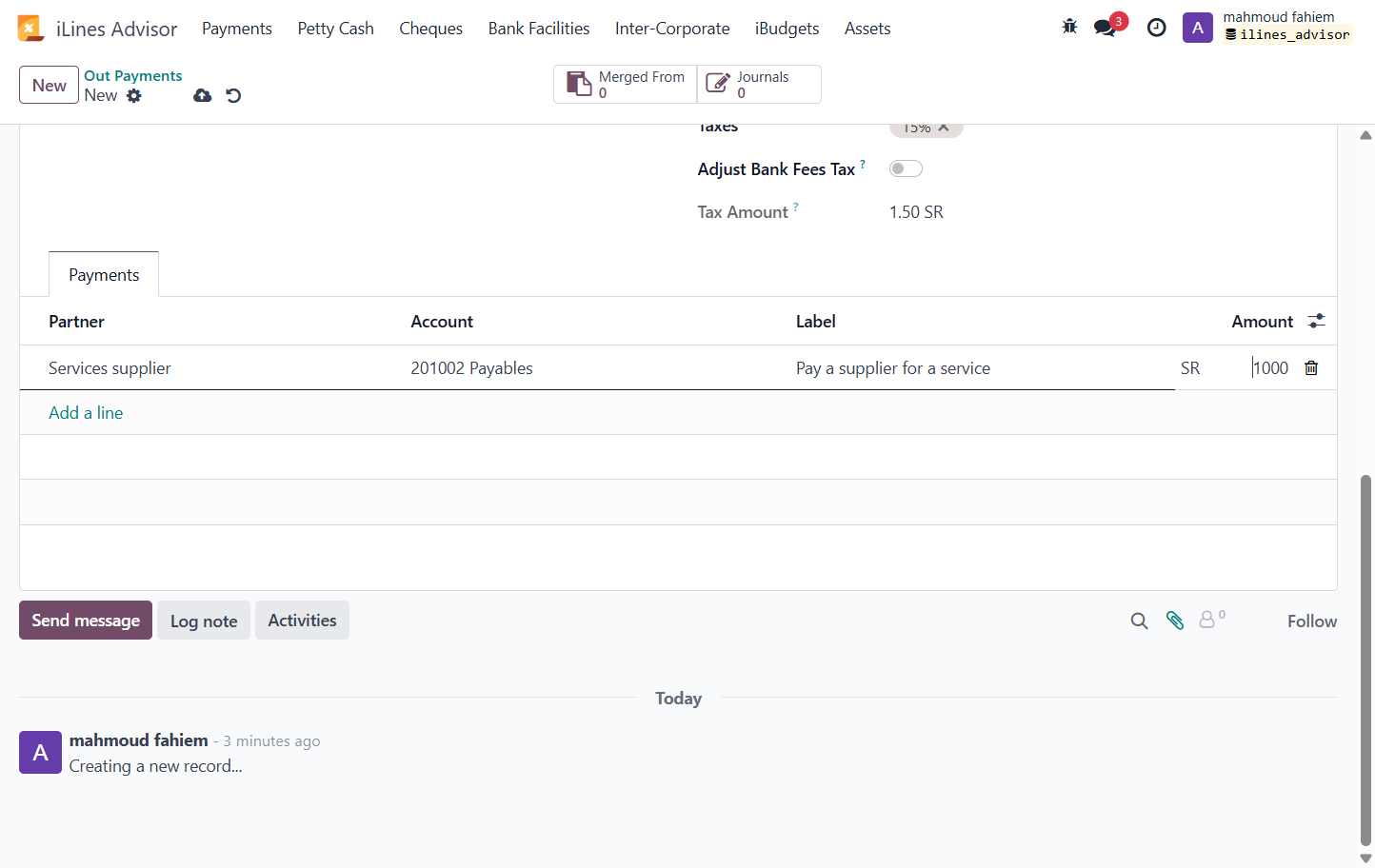Attach a file with the paperclip icon

point(1175,621)
